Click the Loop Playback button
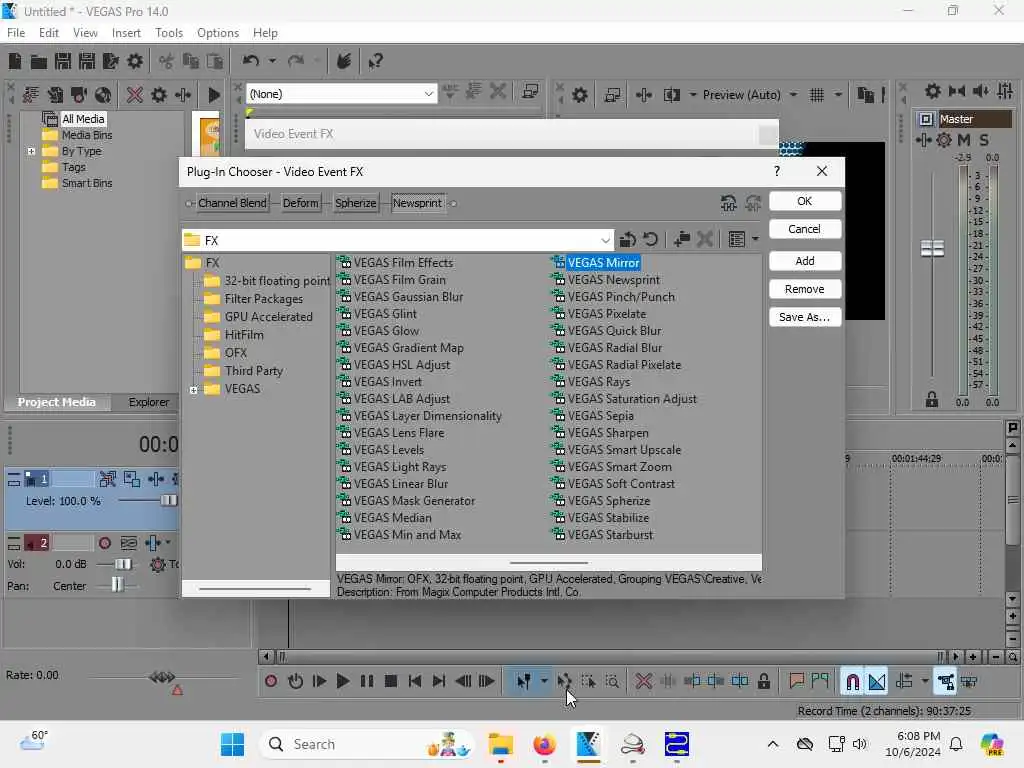This screenshot has width=1024, height=768. click(x=295, y=682)
